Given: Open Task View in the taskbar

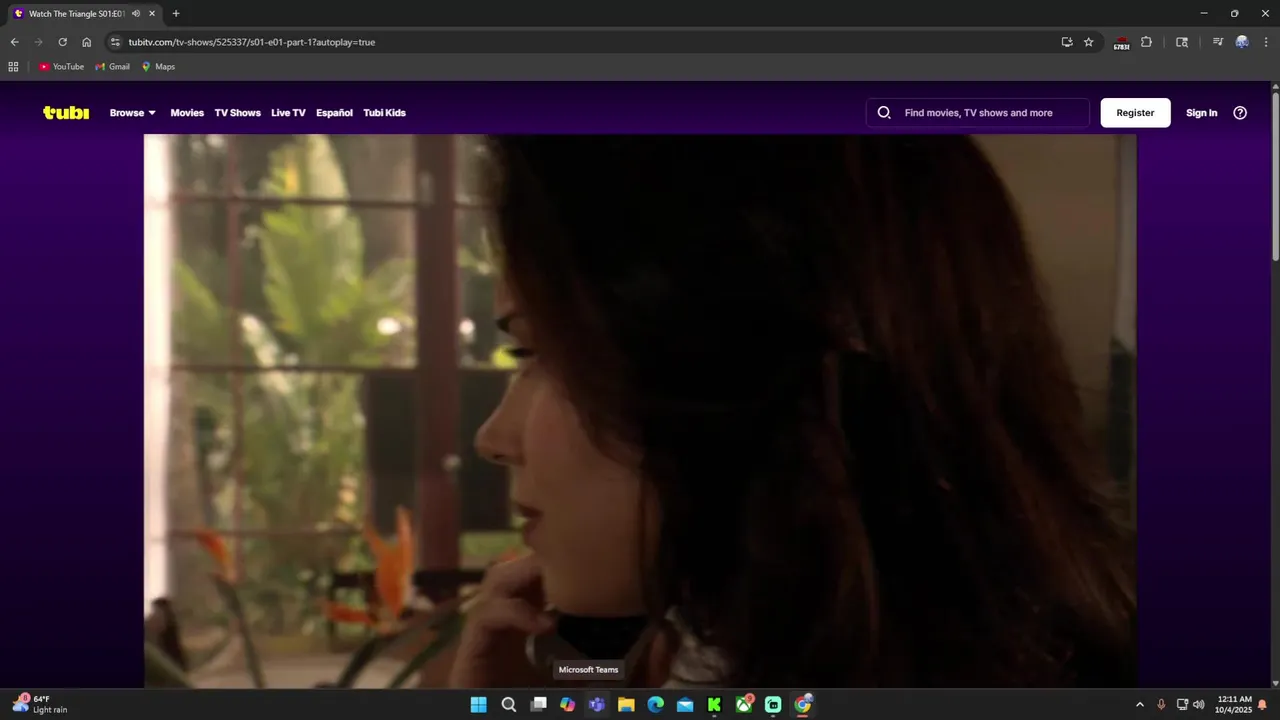Looking at the screenshot, I should coord(538,705).
